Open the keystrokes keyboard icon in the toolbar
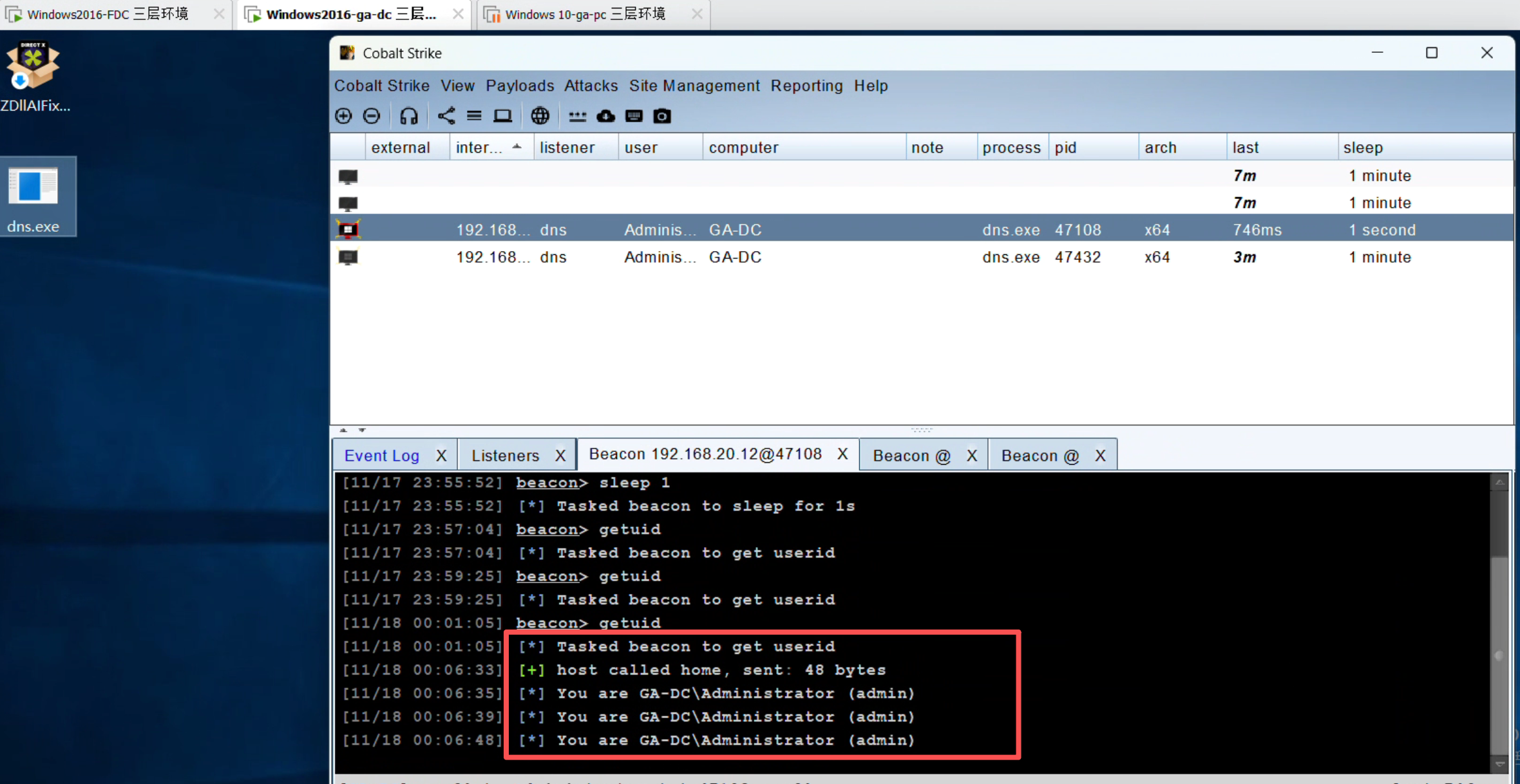 coord(634,116)
